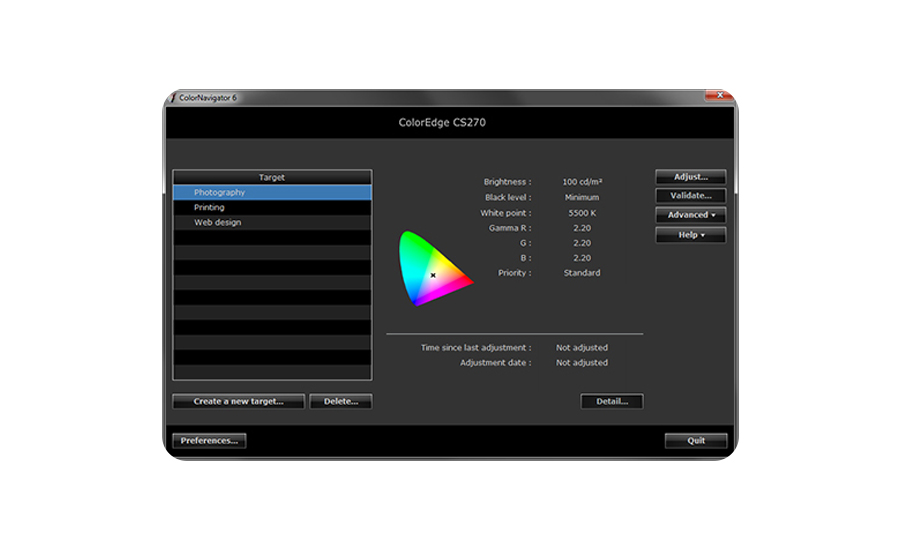Viewport: 900px width, 550px height.
Task: Expand the Help dropdown menu
Action: [x=690, y=235]
